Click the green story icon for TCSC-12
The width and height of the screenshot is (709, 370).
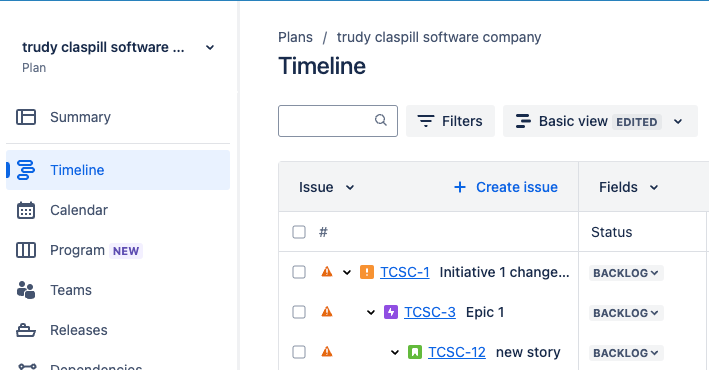[415, 352]
